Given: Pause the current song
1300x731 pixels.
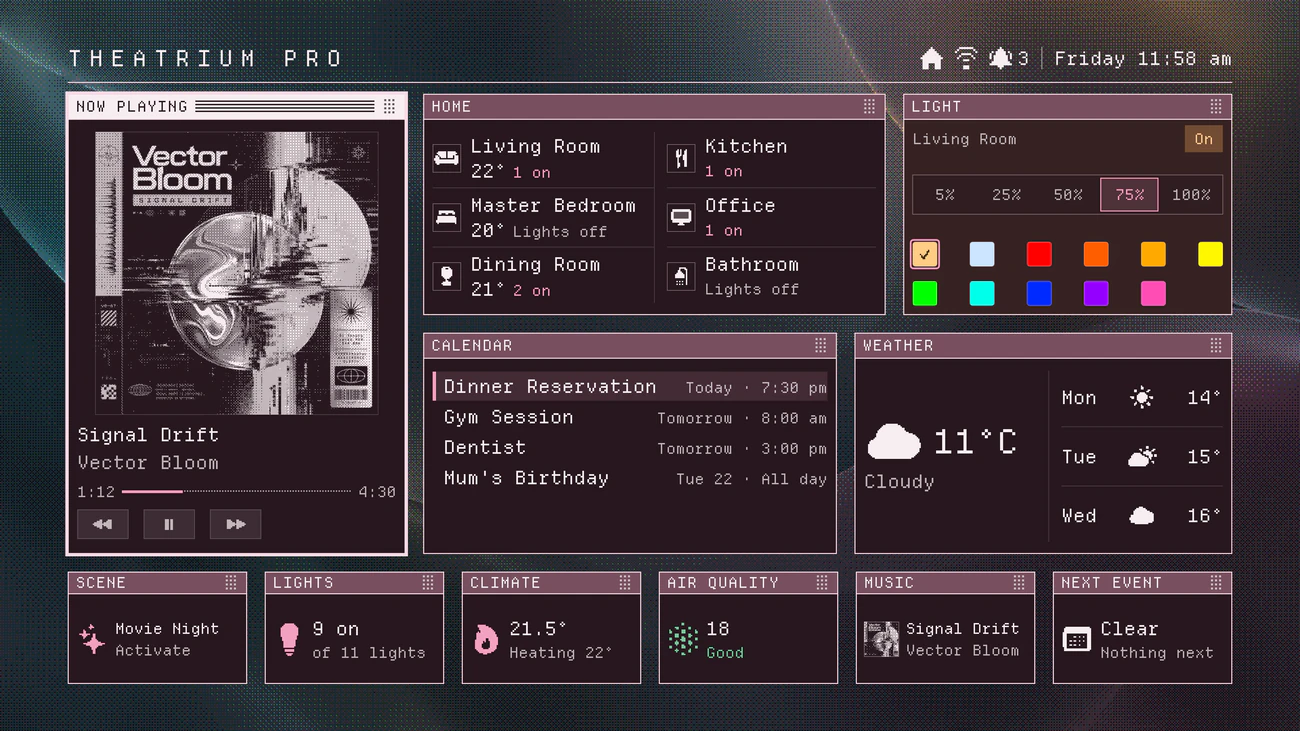Looking at the screenshot, I should (x=169, y=524).
